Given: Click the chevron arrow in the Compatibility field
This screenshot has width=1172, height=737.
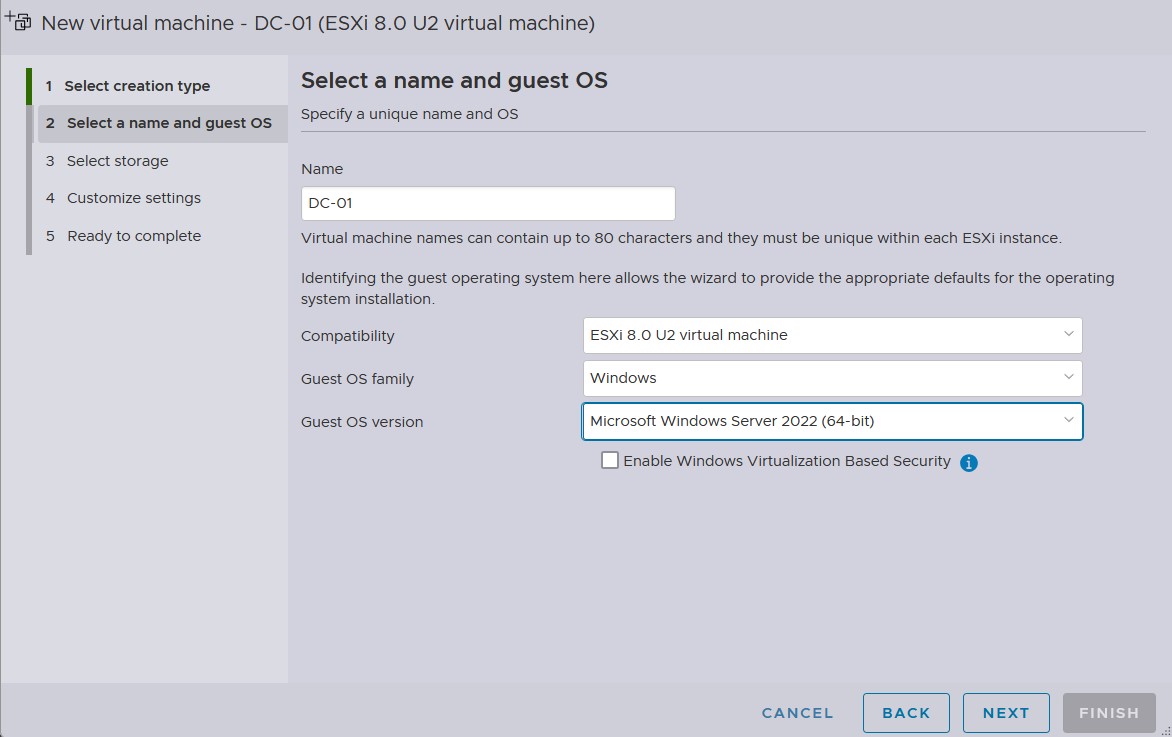Looking at the screenshot, I should point(1068,335).
